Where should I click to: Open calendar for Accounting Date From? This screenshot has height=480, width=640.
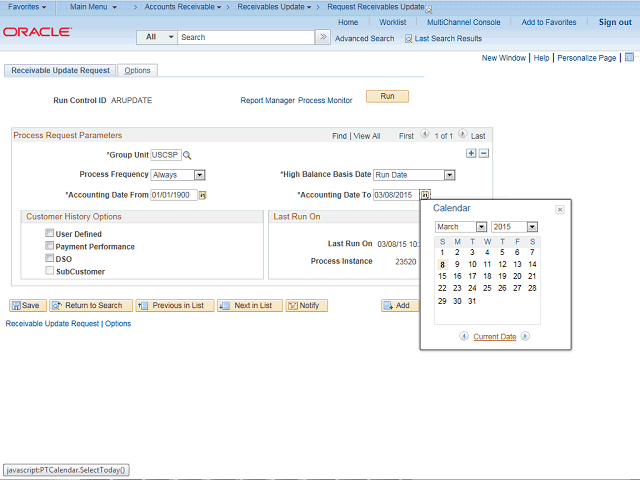point(202,196)
